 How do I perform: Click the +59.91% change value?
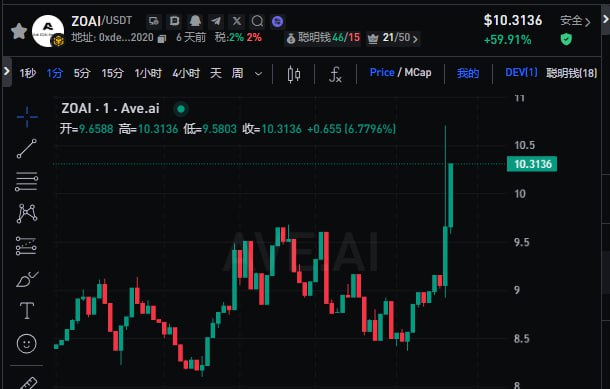point(507,40)
